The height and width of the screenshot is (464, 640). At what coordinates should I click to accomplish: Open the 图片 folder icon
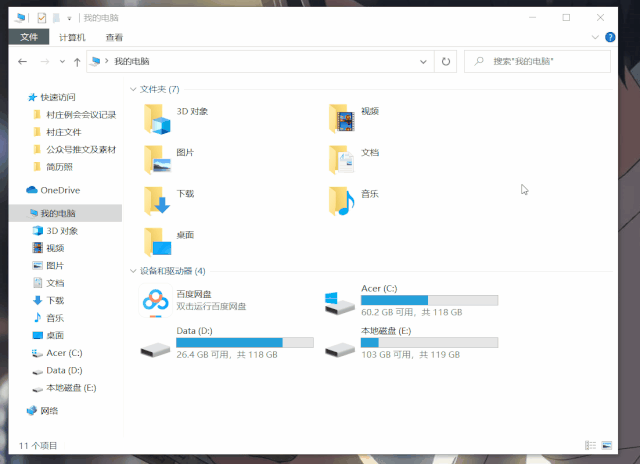coord(157,160)
